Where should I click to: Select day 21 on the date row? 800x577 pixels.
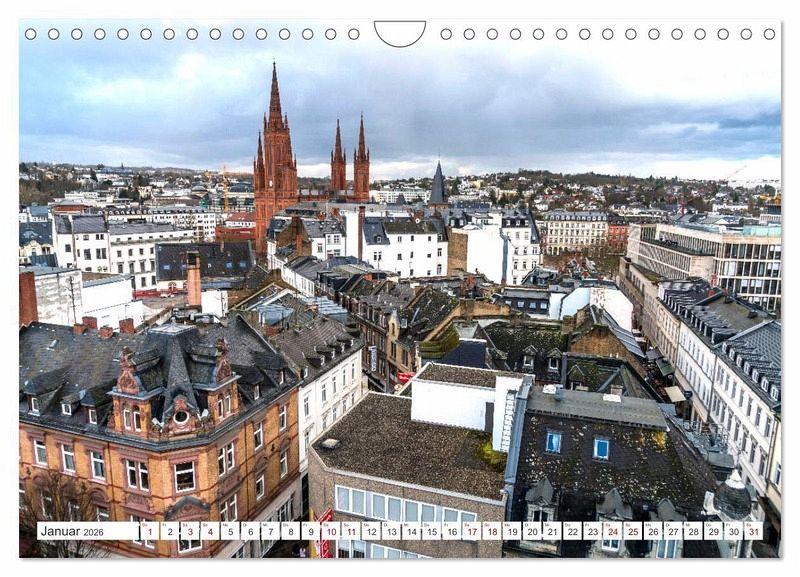(551, 531)
